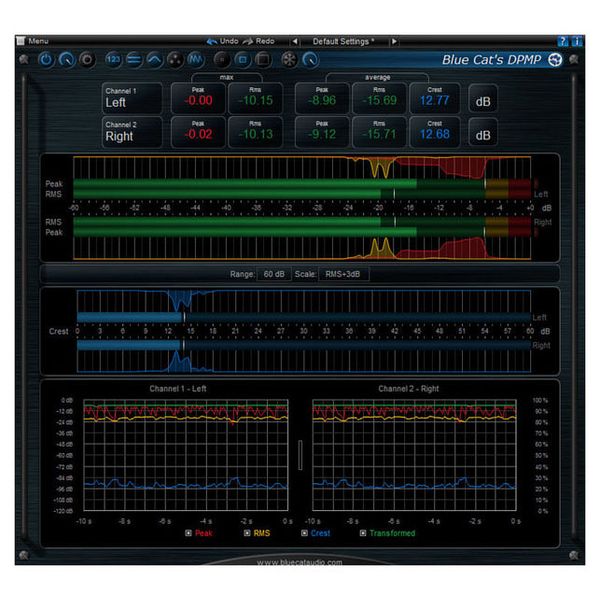Open the Menu icon at top left
The height and width of the screenshot is (600, 600).
(21, 41)
